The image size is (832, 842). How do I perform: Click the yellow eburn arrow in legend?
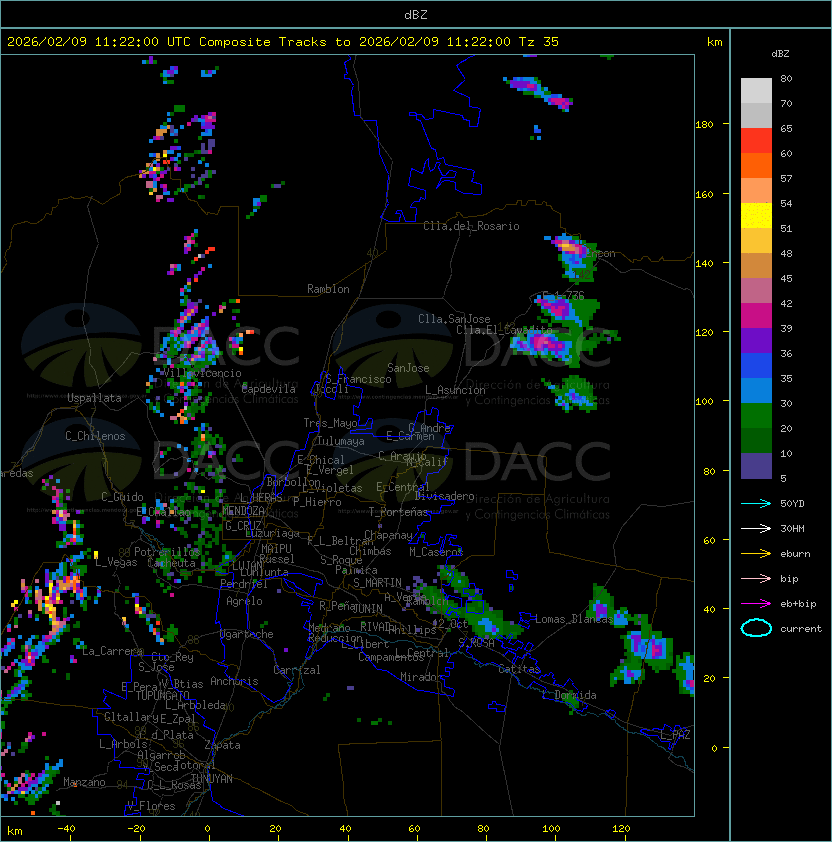pyautogui.click(x=756, y=554)
